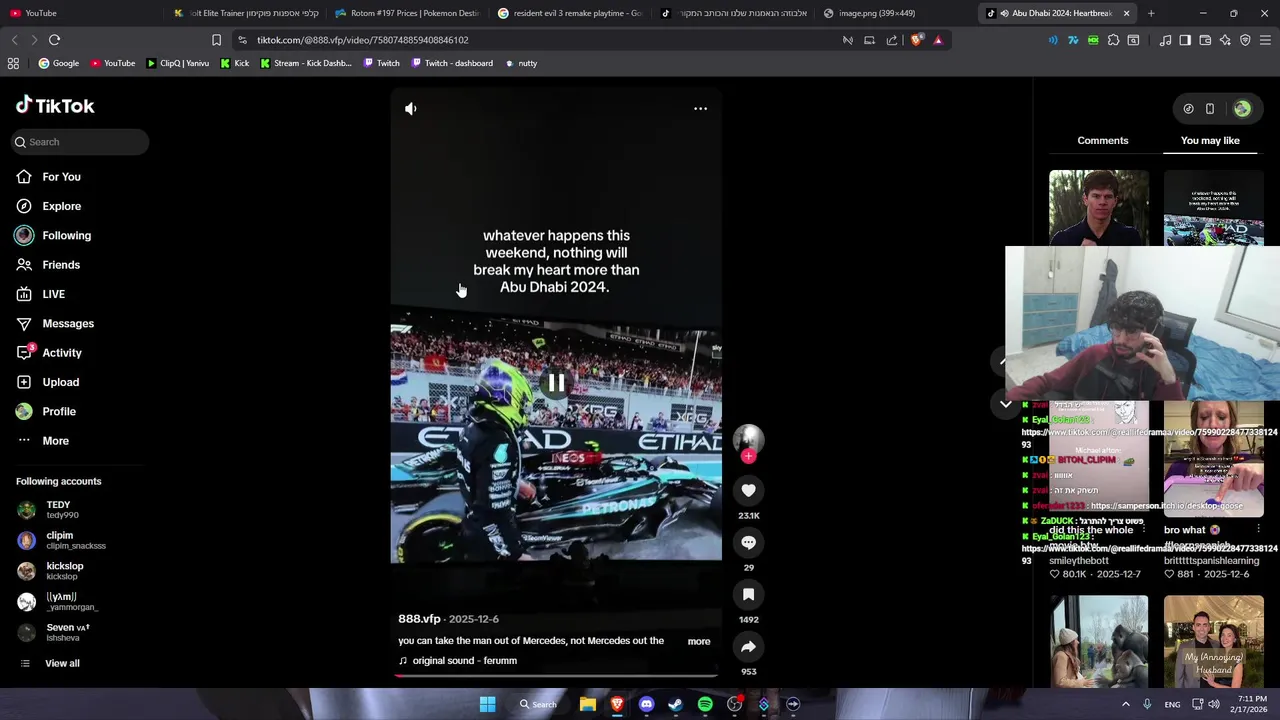Open the profile avatar menu at top right

(x=1242, y=109)
